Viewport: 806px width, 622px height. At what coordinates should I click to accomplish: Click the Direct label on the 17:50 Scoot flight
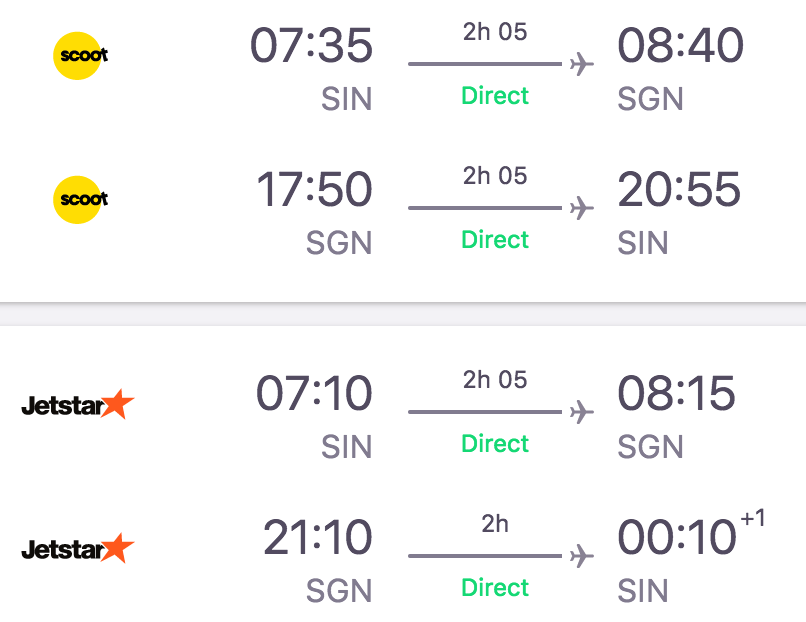[495, 240]
